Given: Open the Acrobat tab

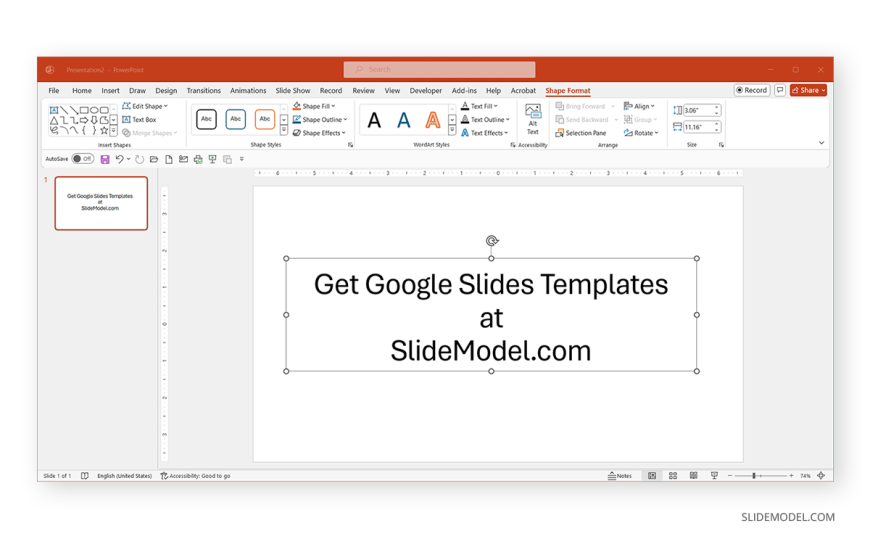Looking at the screenshot, I should (x=523, y=90).
